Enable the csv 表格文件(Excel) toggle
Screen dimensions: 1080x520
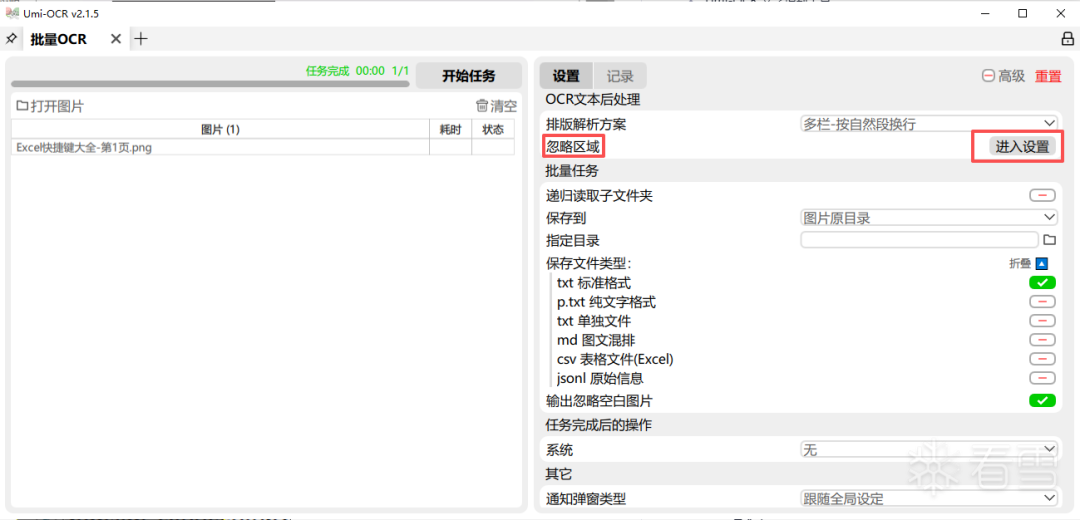[1042, 359]
